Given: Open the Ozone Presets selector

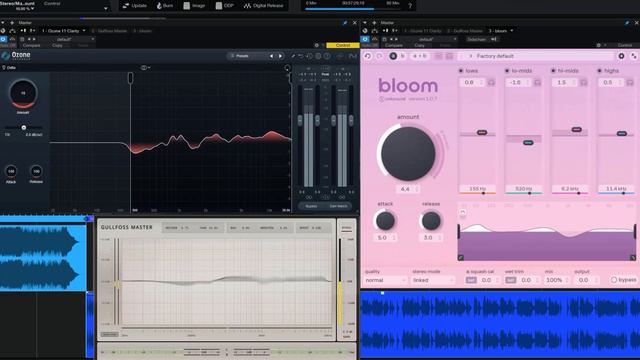Looking at the screenshot, I should (242, 56).
